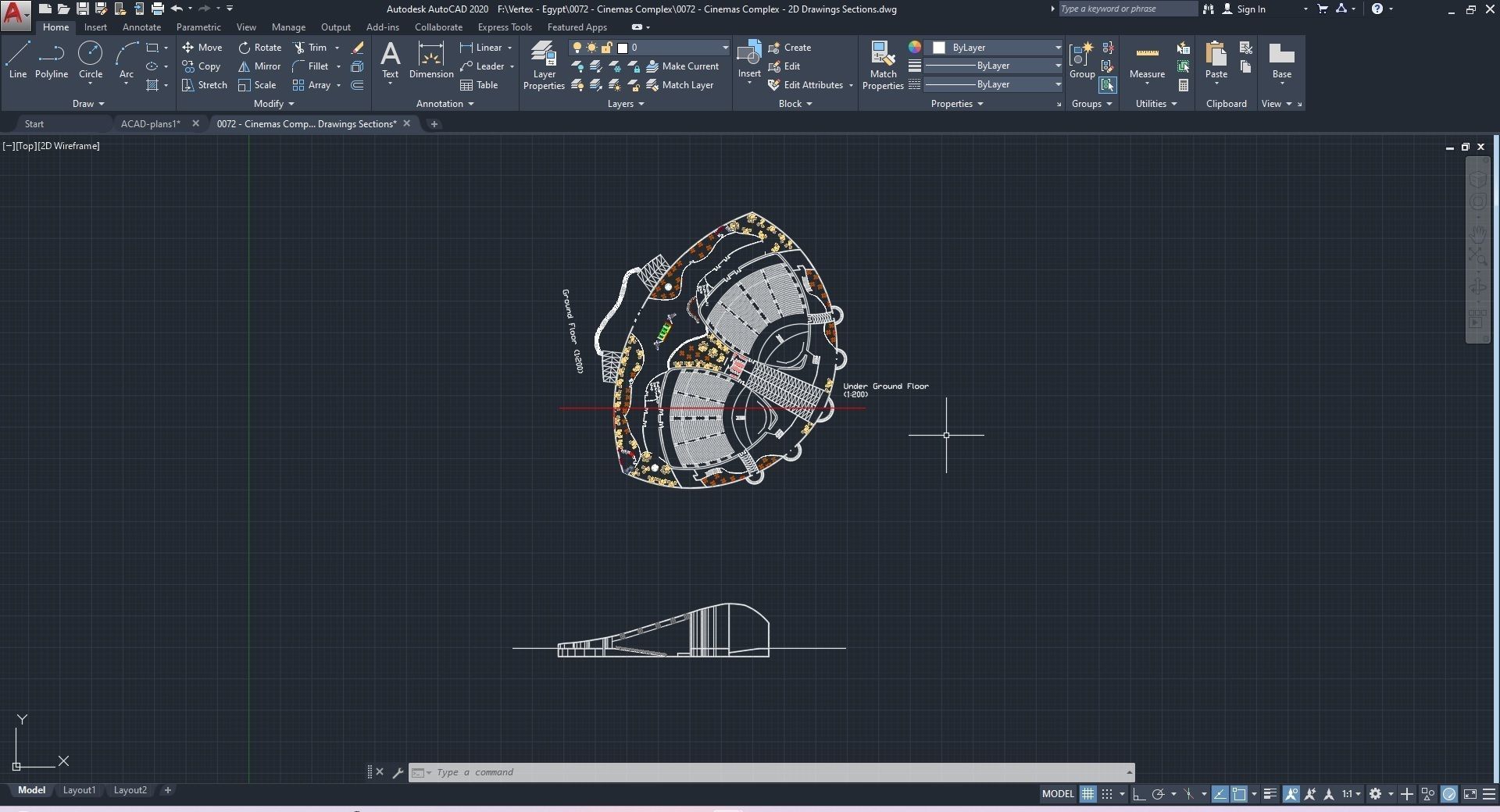The image size is (1500, 812).
Task: Toggle ortho mode in status bar
Action: click(x=1139, y=794)
